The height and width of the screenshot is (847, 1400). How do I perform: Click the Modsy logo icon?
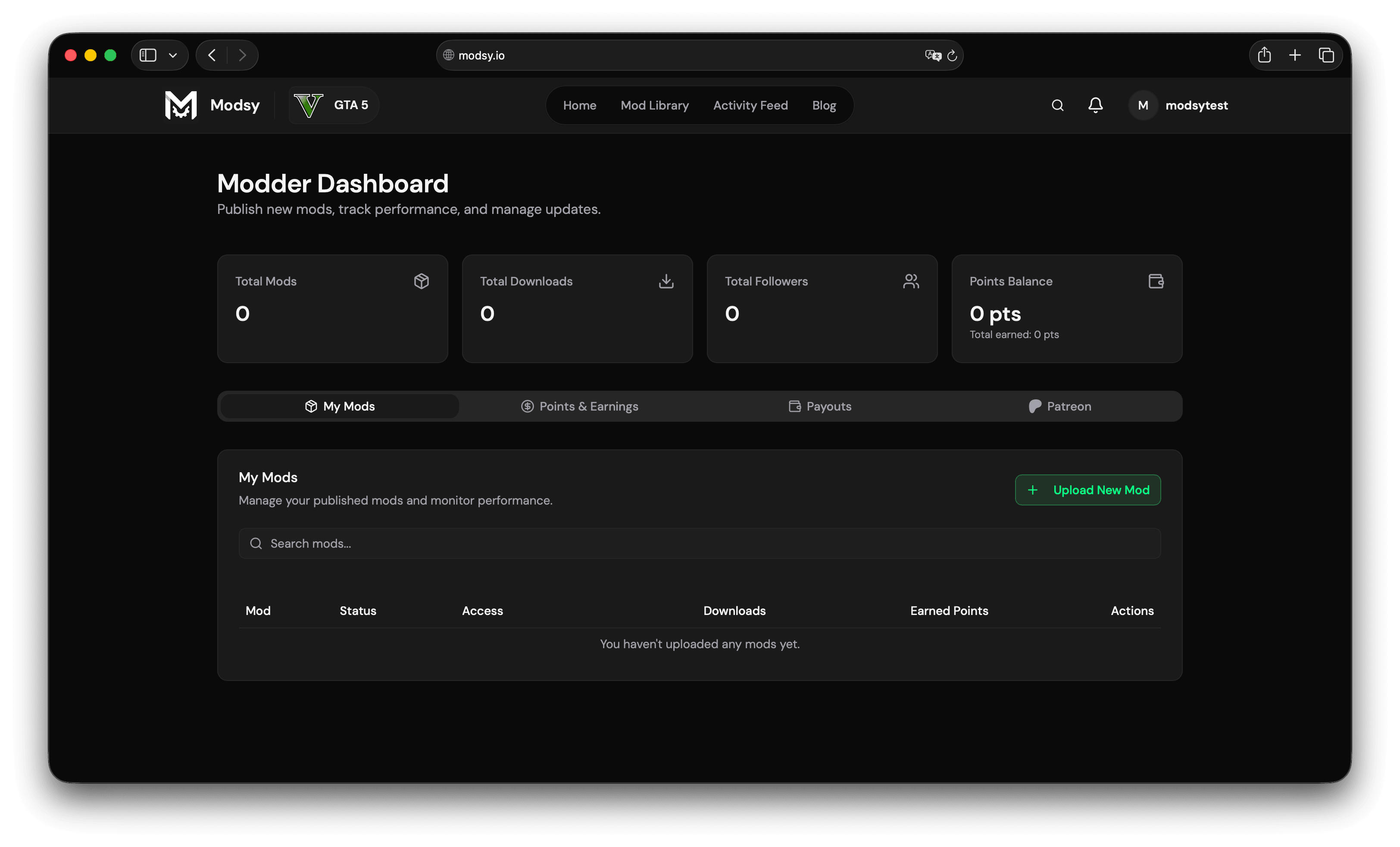coord(181,105)
